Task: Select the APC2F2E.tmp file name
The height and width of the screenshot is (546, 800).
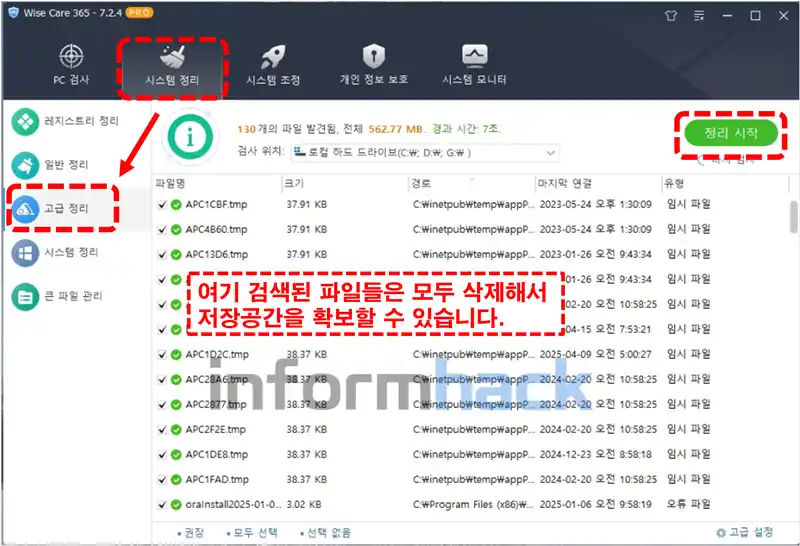Action: point(216,430)
